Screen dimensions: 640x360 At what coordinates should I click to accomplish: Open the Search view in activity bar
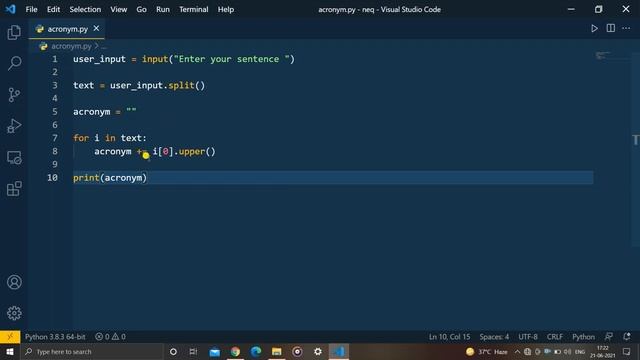14,63
